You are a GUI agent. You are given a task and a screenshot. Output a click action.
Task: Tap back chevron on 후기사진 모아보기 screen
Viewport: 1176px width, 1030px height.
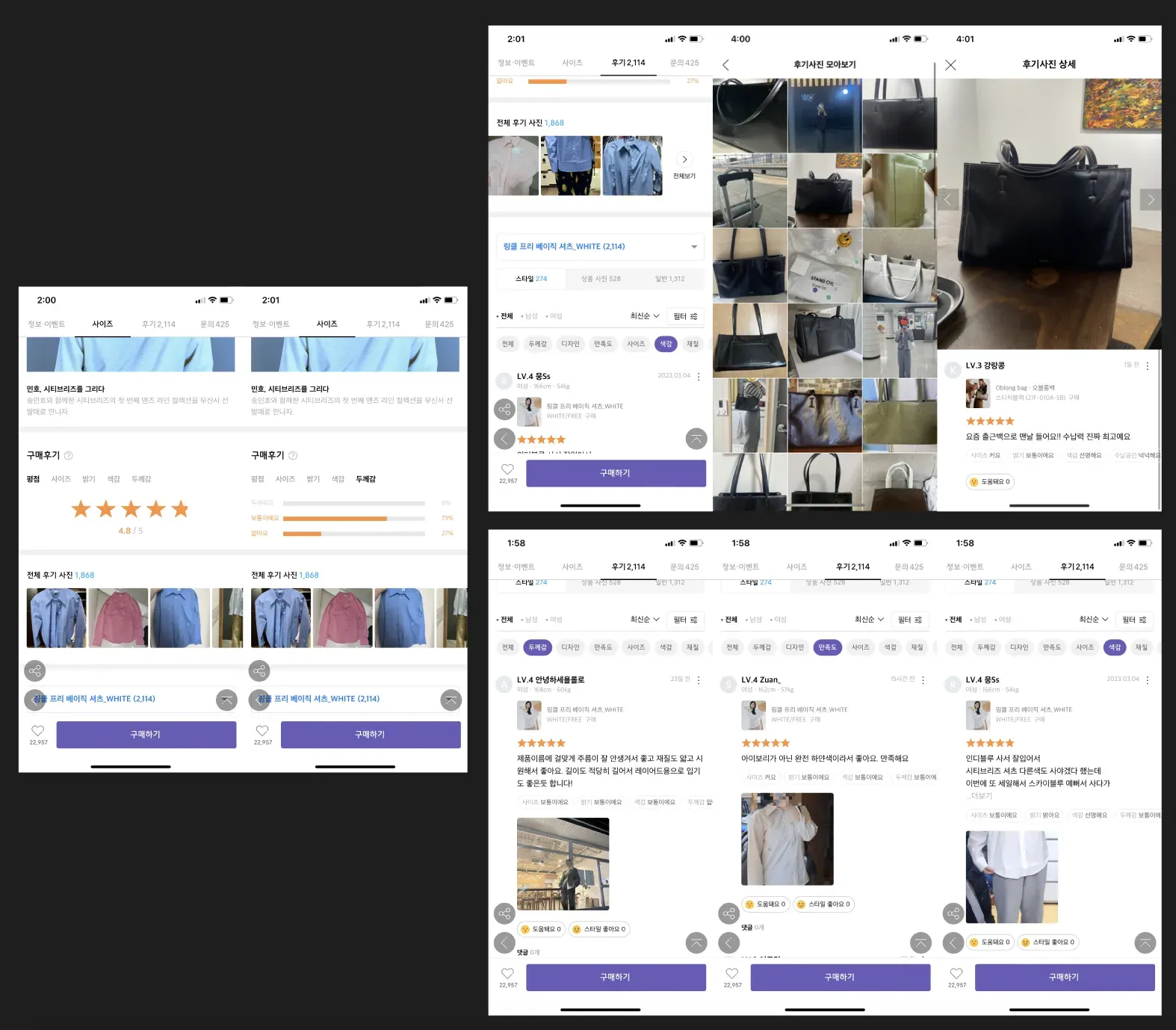coord(725,65)
